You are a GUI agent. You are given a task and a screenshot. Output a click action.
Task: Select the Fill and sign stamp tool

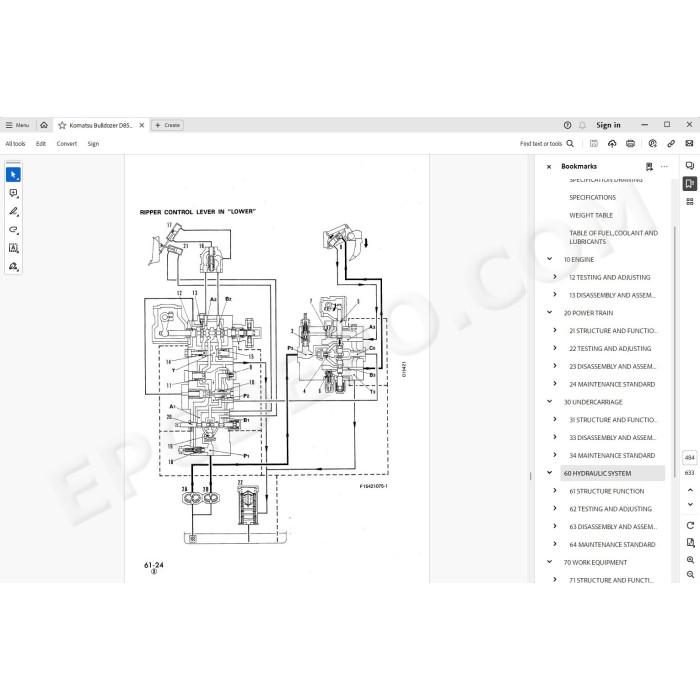click(x=13, y=267)
